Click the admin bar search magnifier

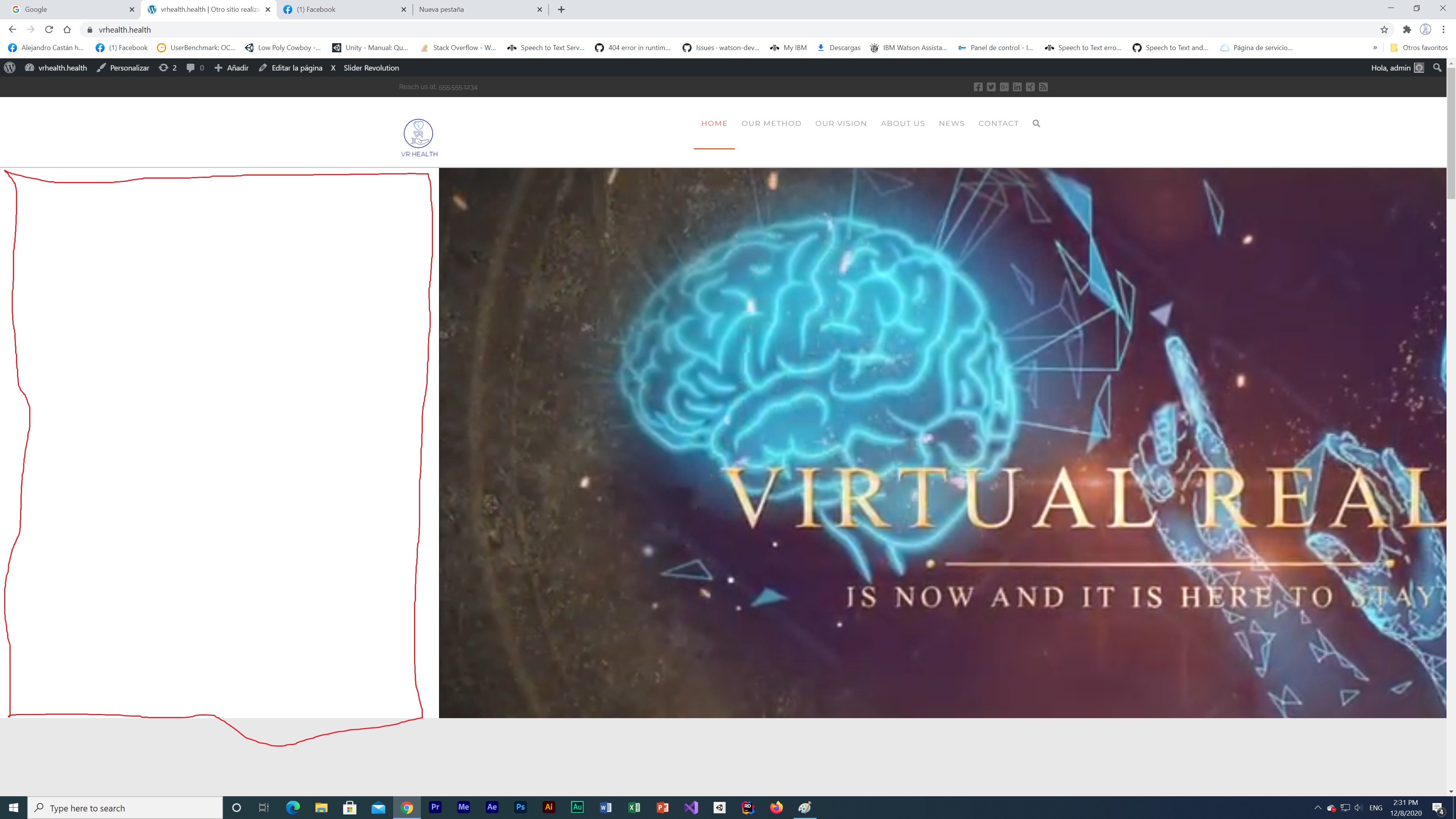coord(1437,68)
